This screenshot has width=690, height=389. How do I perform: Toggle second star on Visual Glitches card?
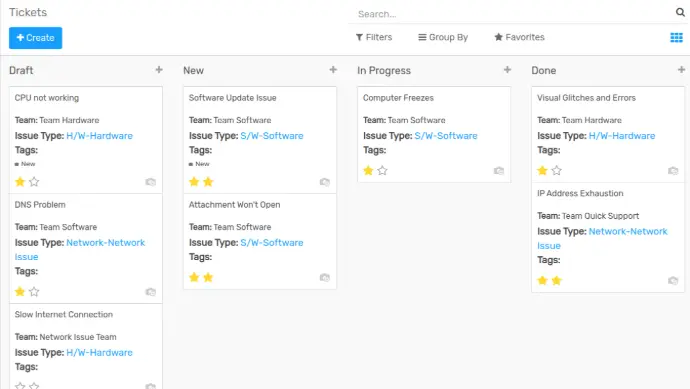(557, 171)
